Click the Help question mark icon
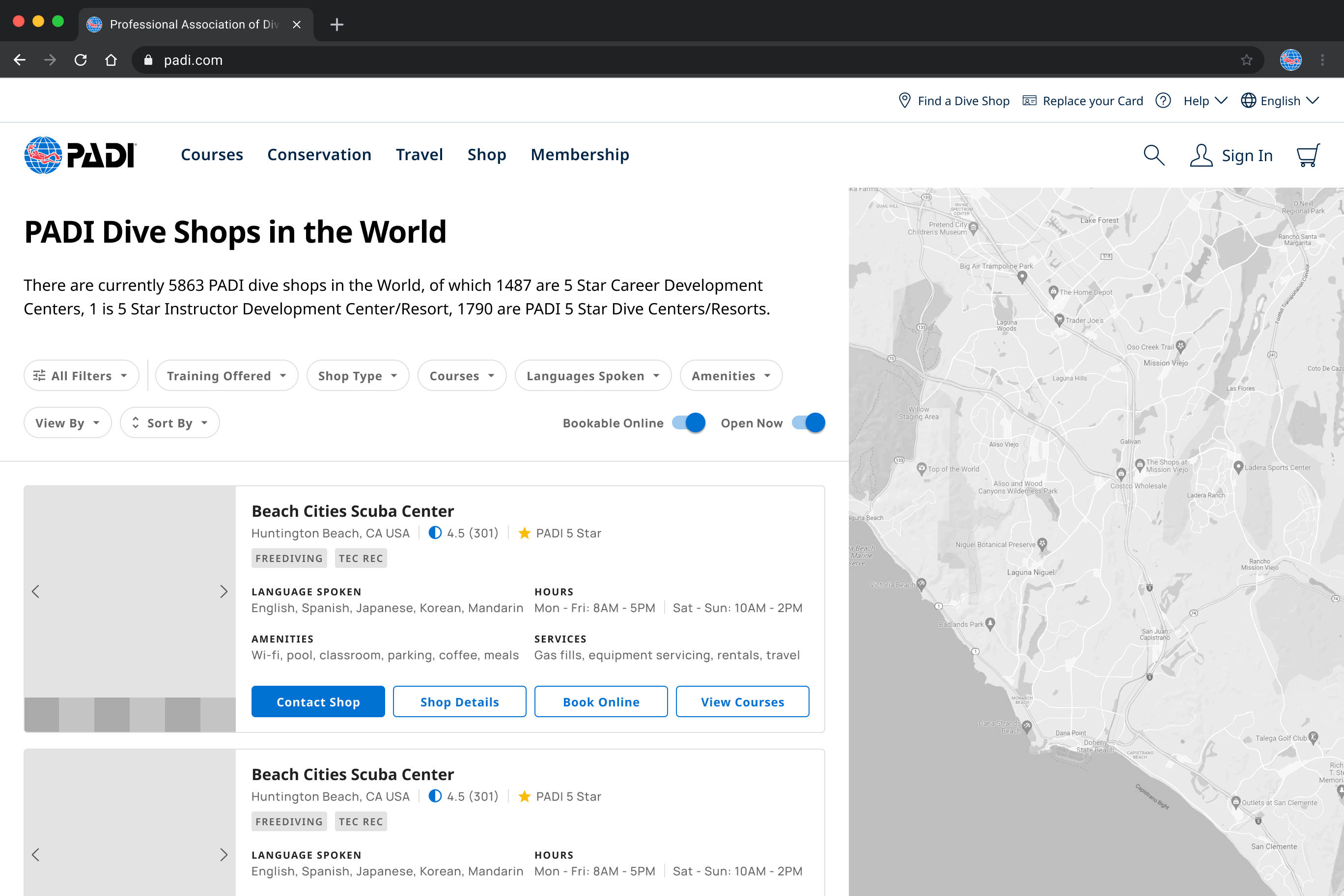The image size is (1344, 896). (1163, 101)
